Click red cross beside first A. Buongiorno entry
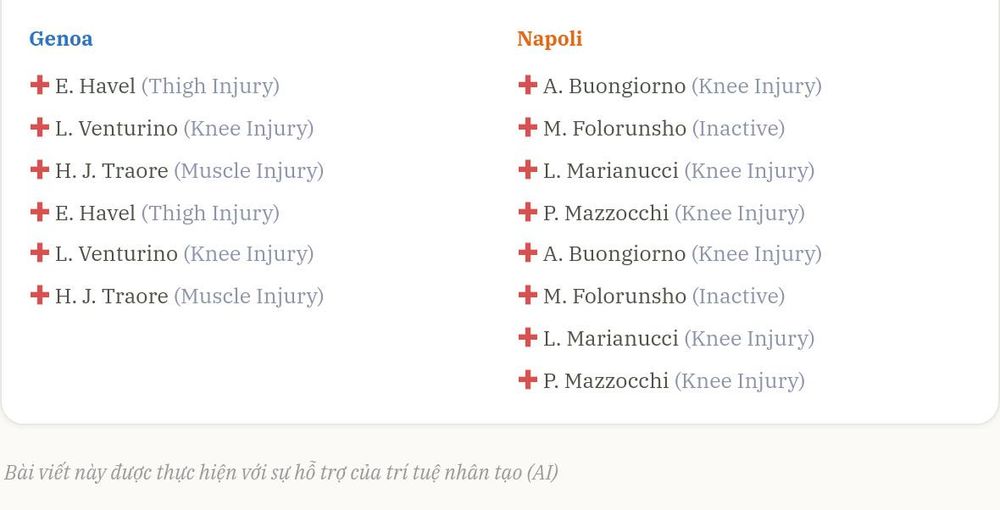 pos(527,85)
